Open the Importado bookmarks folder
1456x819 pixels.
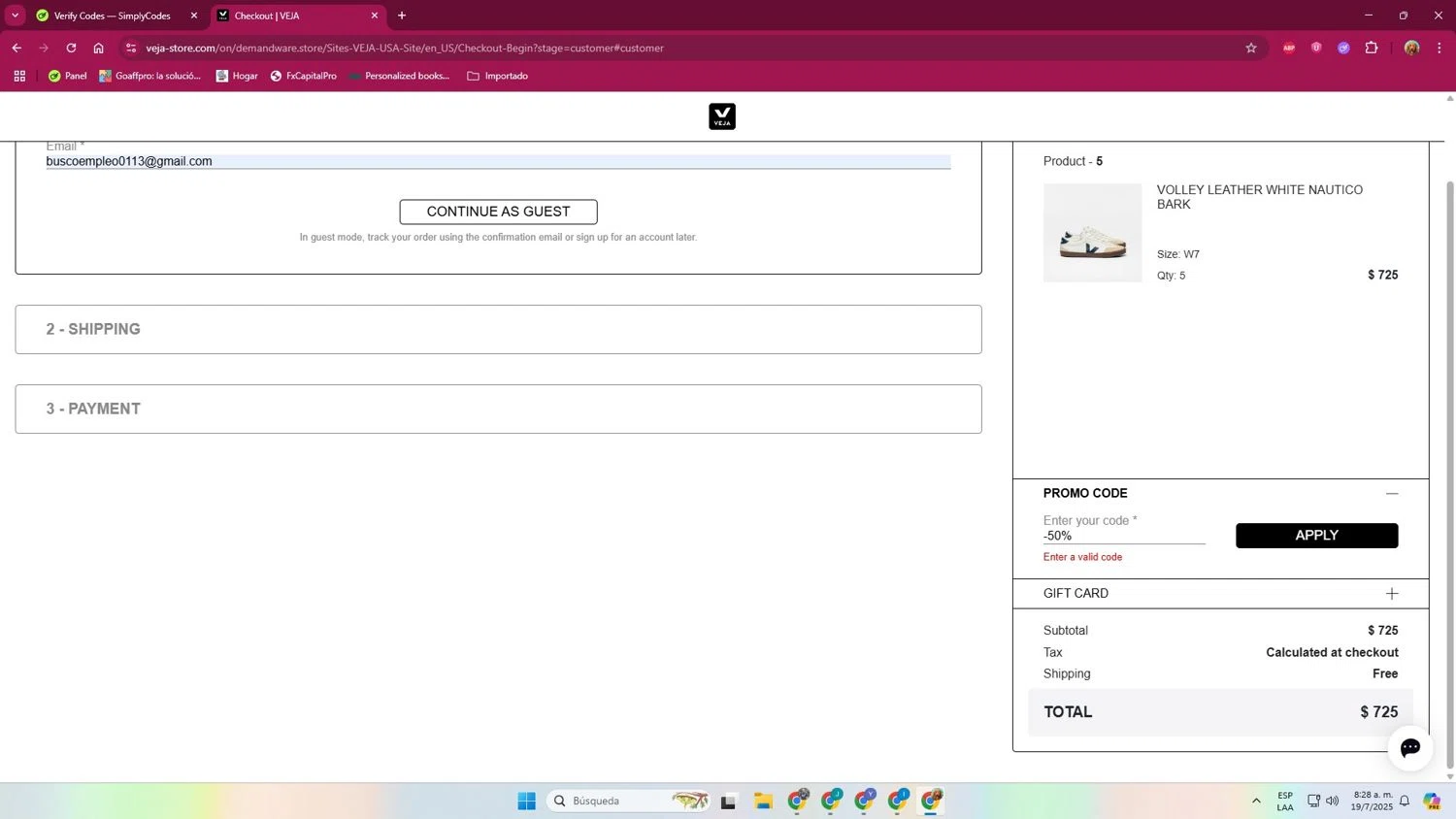497,76
